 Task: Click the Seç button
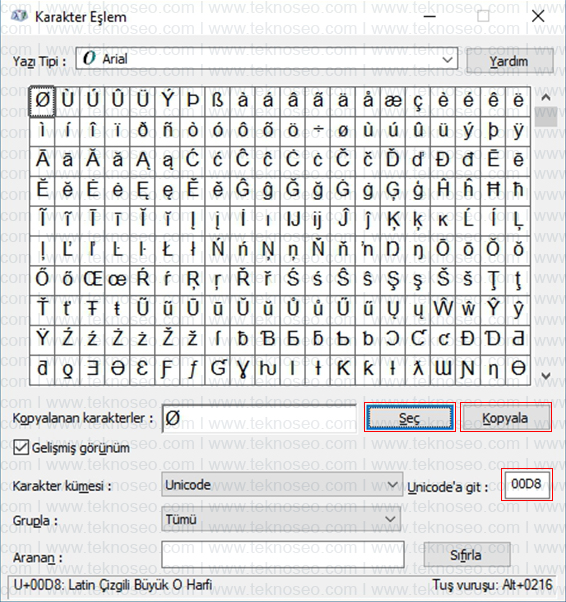click(410, 418)
